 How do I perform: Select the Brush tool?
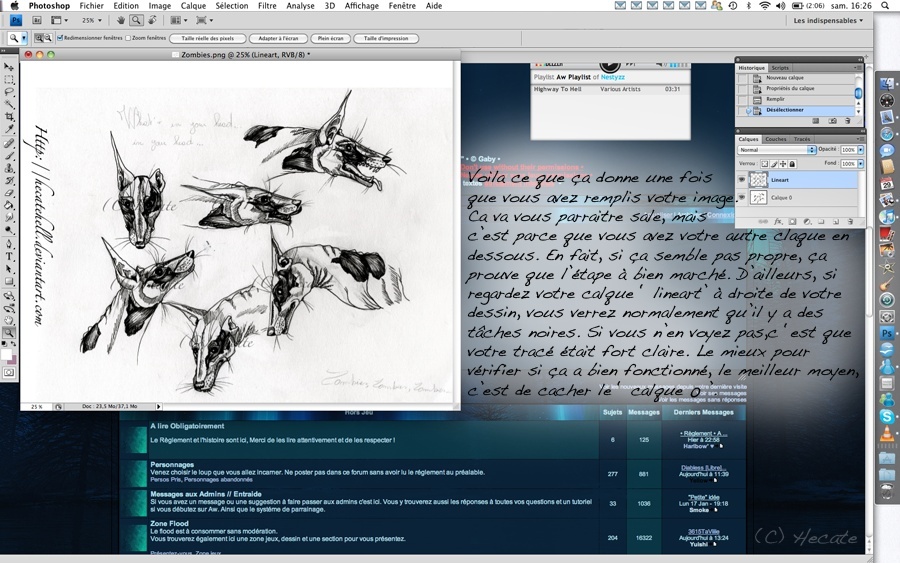[x=9, y=156]
